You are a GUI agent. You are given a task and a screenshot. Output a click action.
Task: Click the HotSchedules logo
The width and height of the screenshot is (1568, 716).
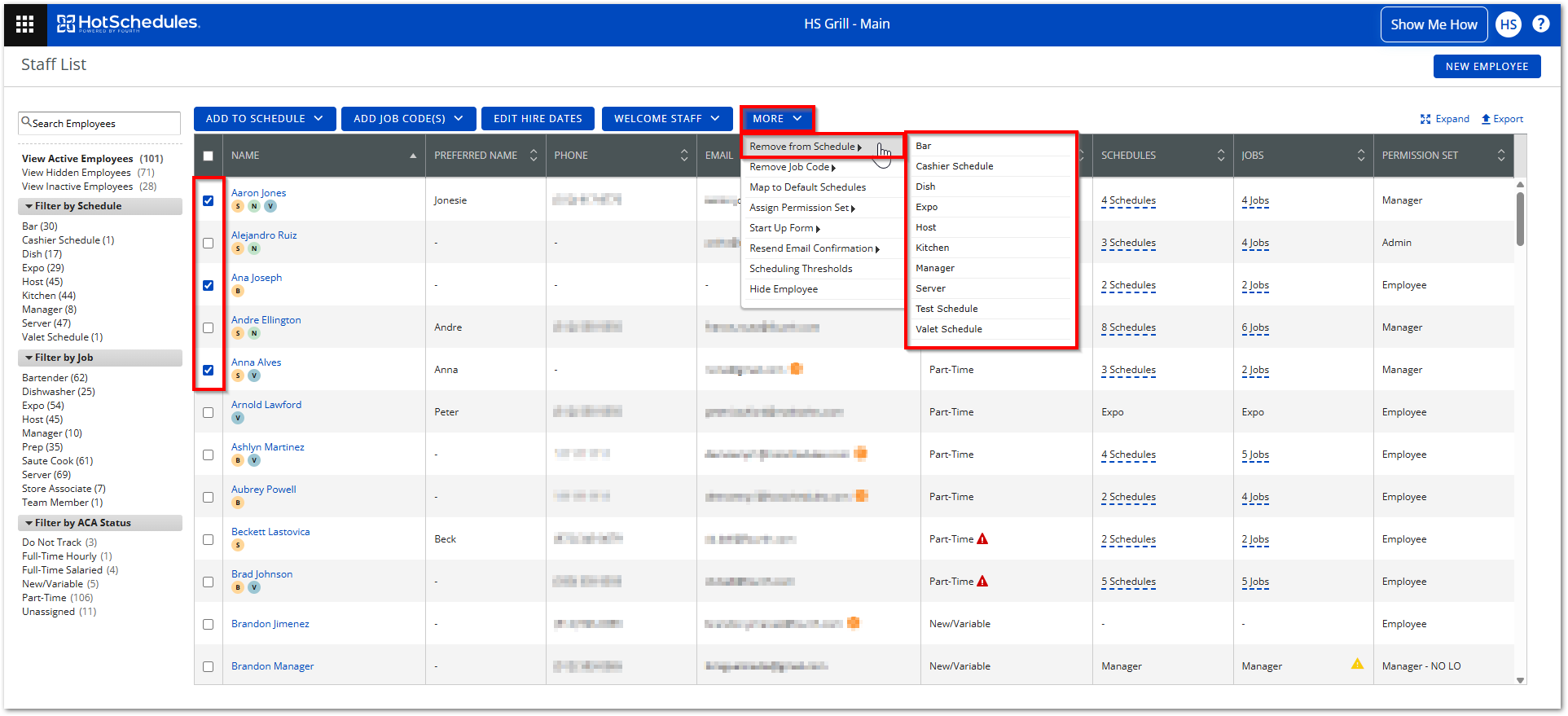coord(128,24)
